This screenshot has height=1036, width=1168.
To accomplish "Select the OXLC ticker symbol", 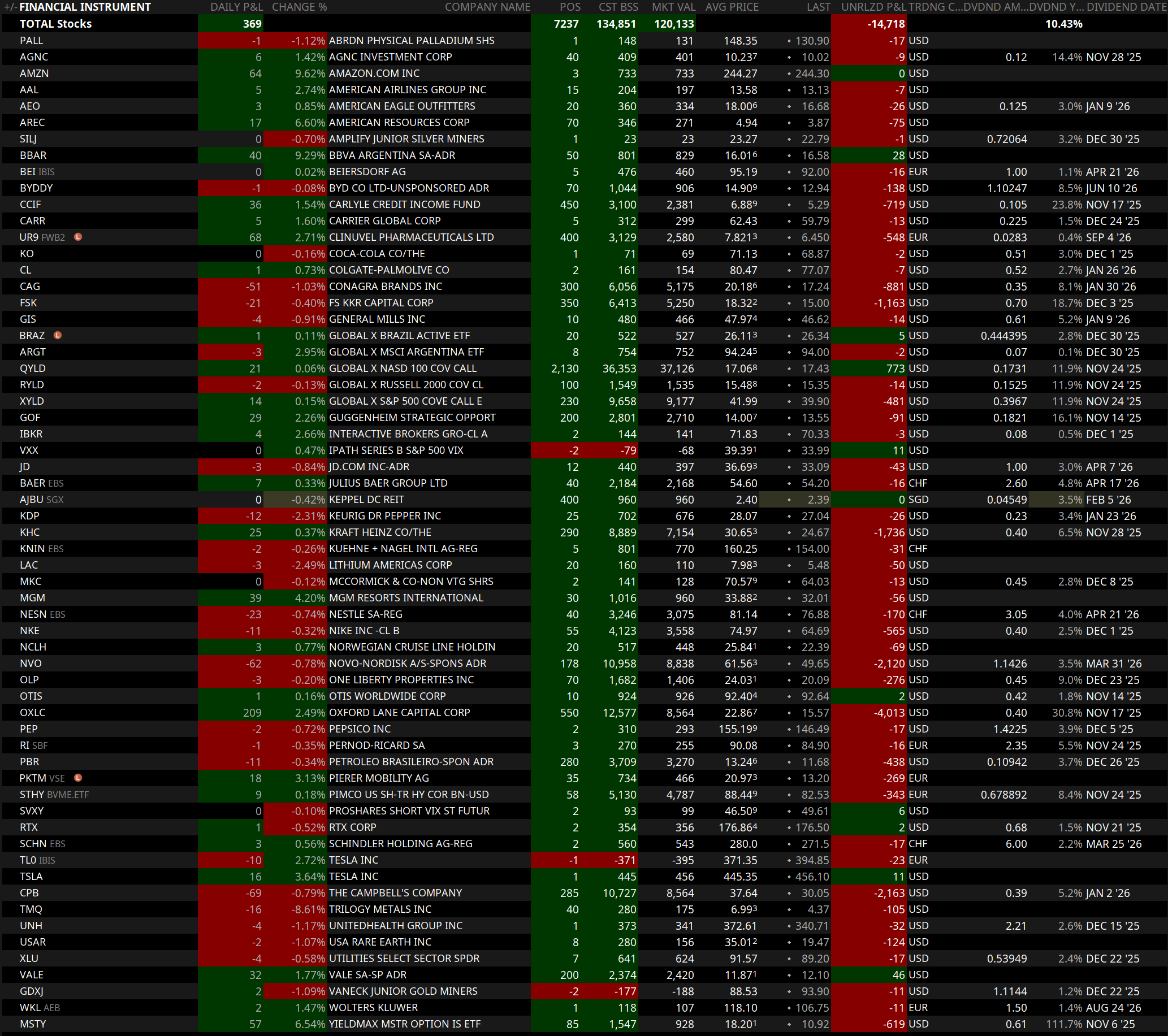I will coord(33,713).
